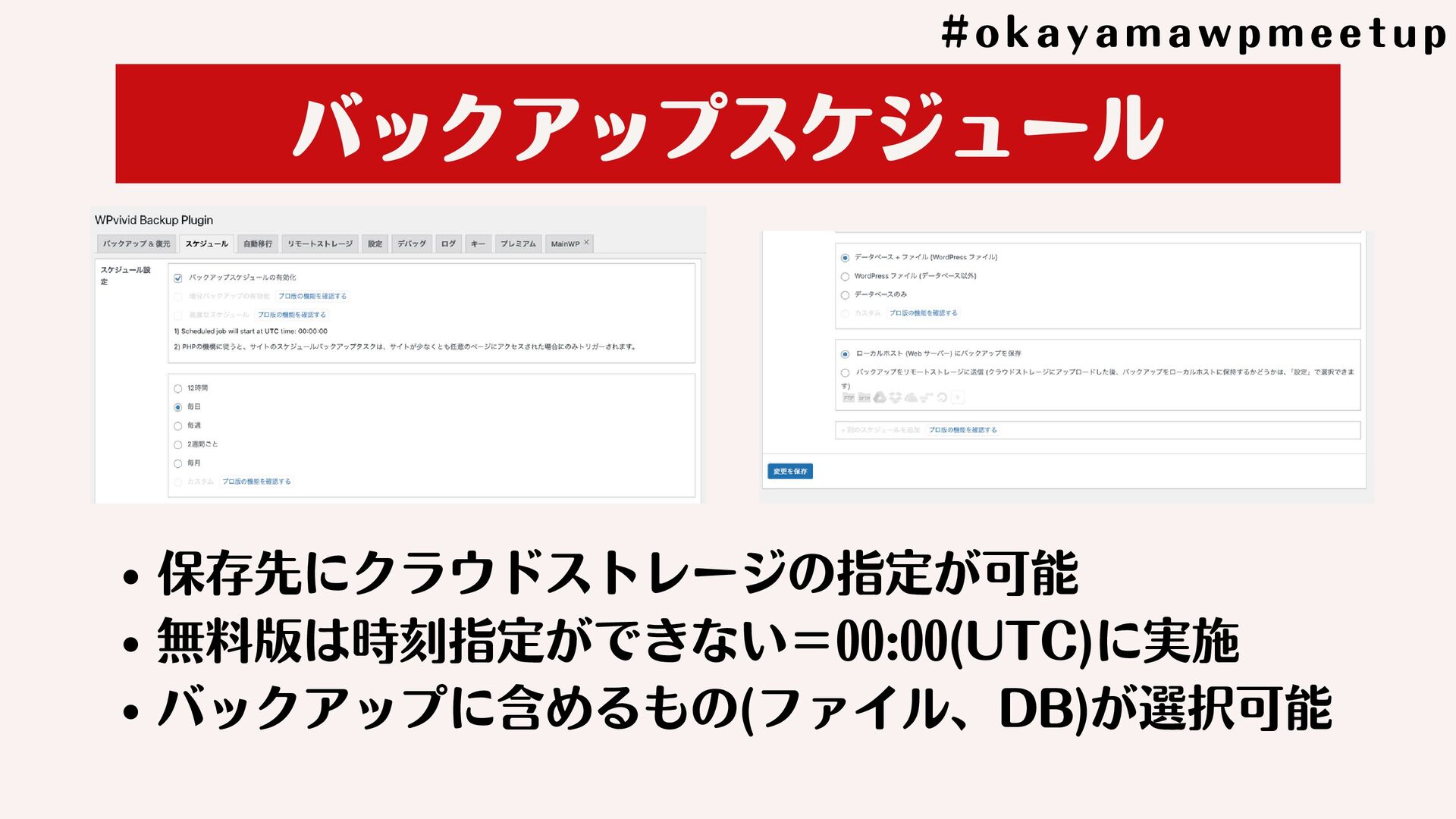Open the プレミアム tab

518,244
